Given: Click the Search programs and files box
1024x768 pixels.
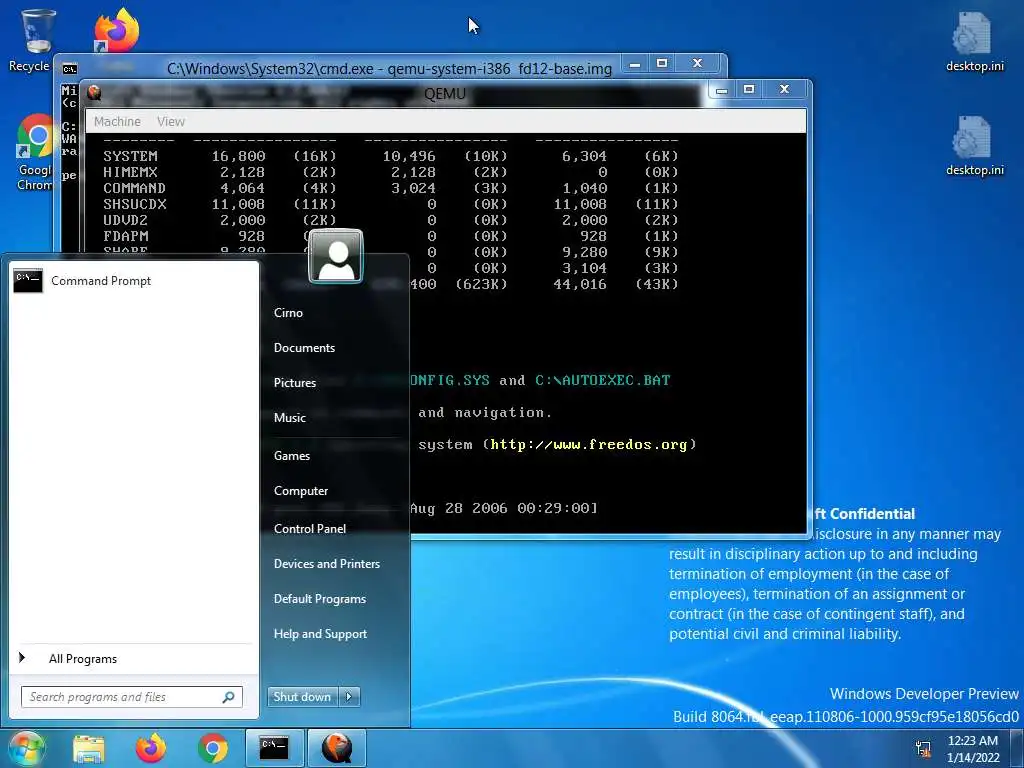Looking at the screenshot, I should [x=131, y=697].
